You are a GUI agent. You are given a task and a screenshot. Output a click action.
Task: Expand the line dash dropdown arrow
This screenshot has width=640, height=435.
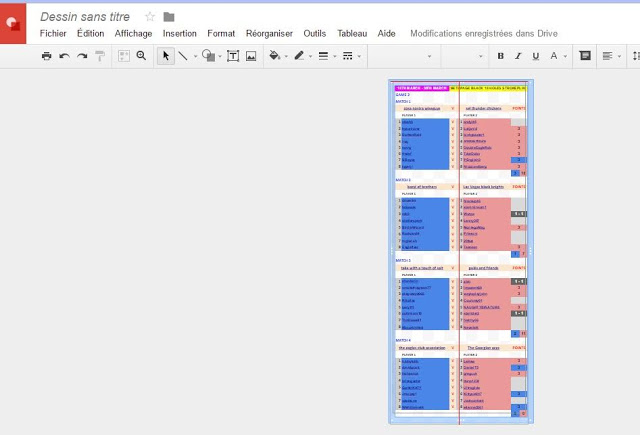359,56
